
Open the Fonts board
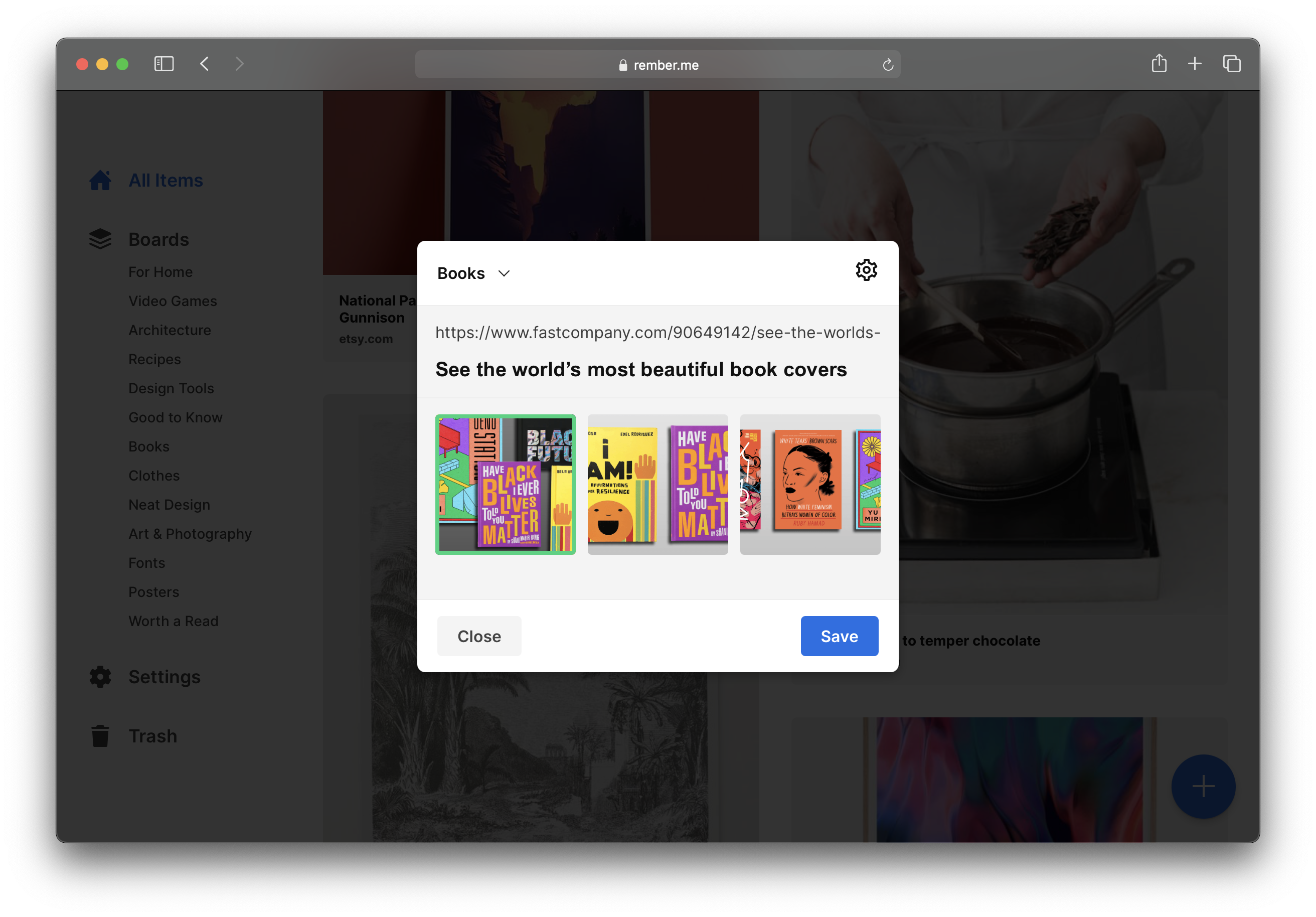click(x=147, y=563)
